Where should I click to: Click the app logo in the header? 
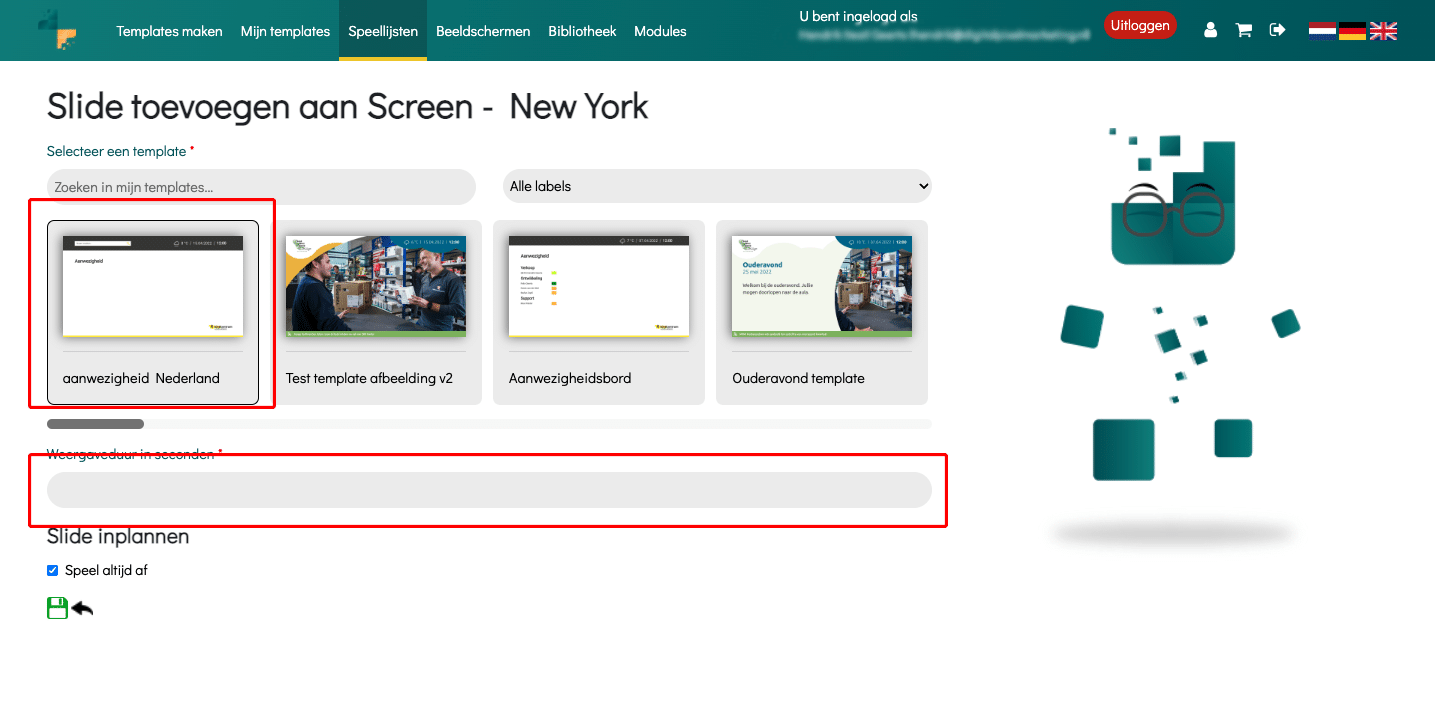coord(57,30)
